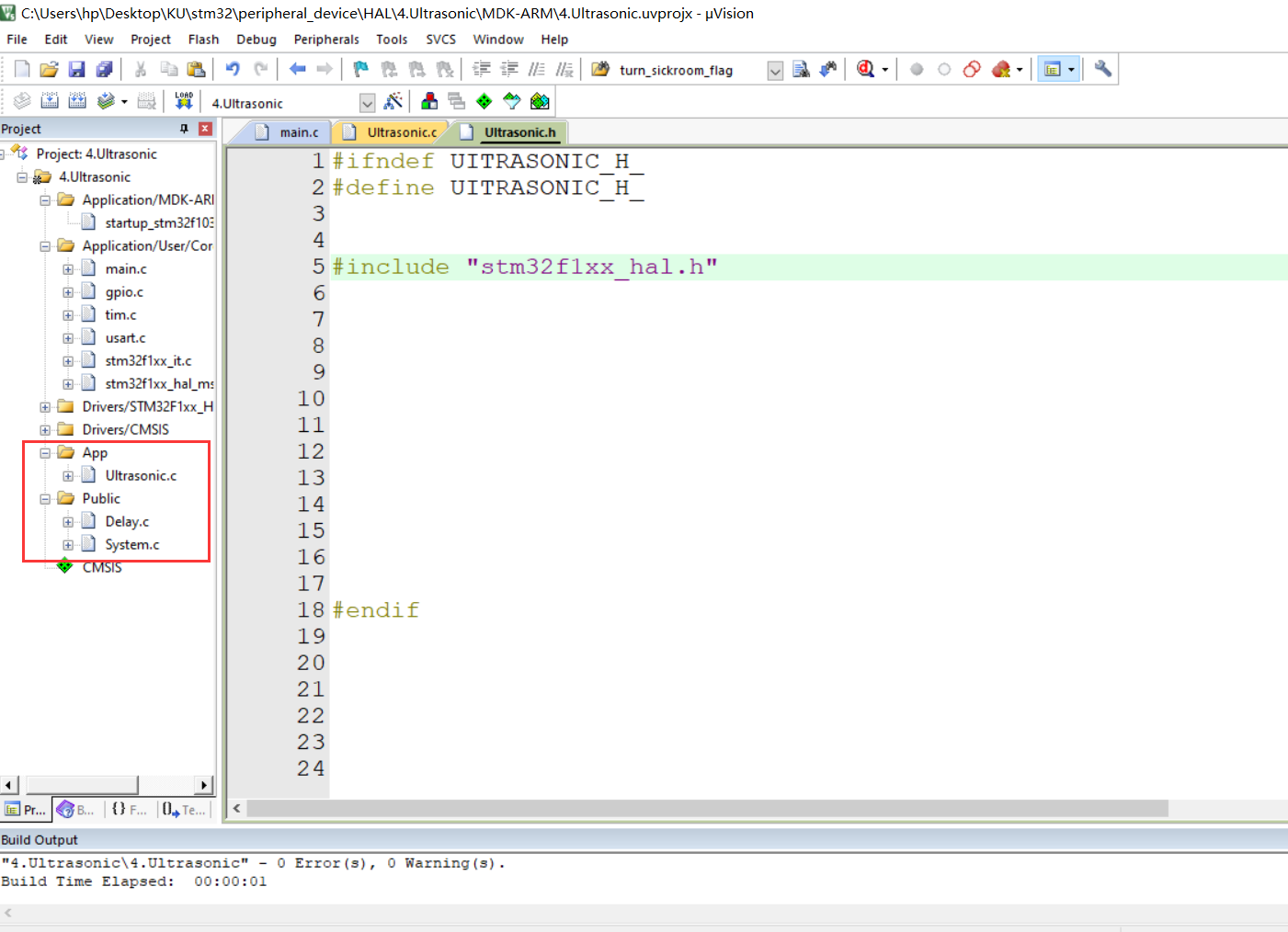This screenshot has height=932, width=1288.
Task: Expand the Ultrasonic.c tree node
Action: coord(68,476)
